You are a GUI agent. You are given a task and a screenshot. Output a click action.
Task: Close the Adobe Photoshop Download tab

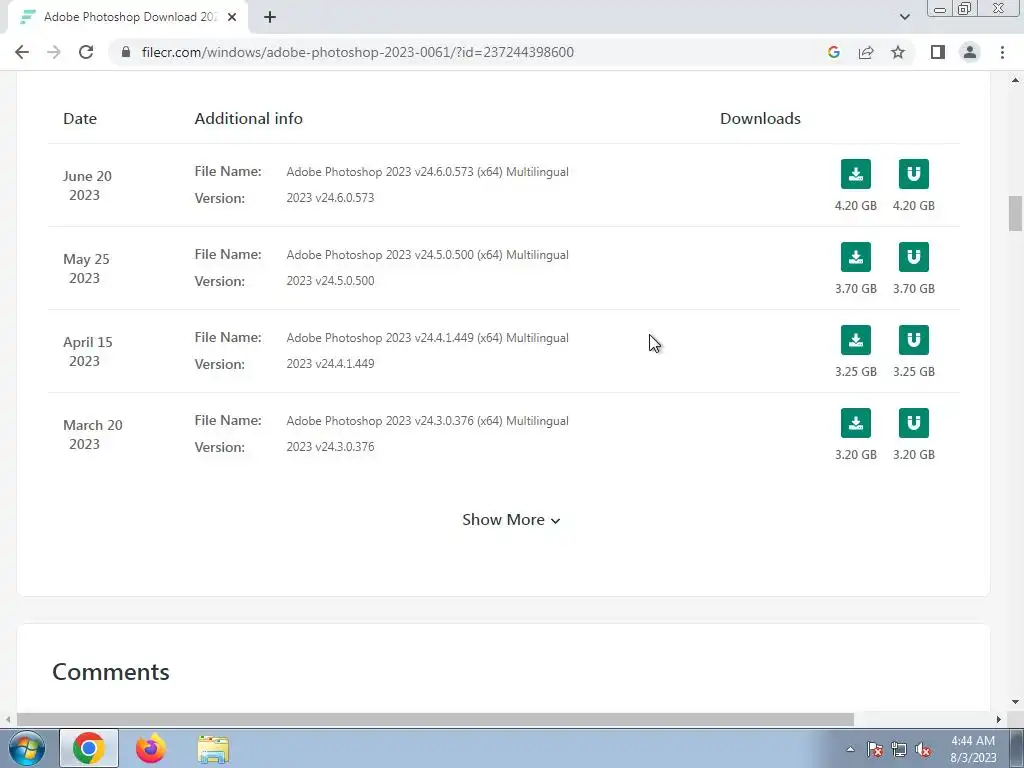(x=232, y=17)
